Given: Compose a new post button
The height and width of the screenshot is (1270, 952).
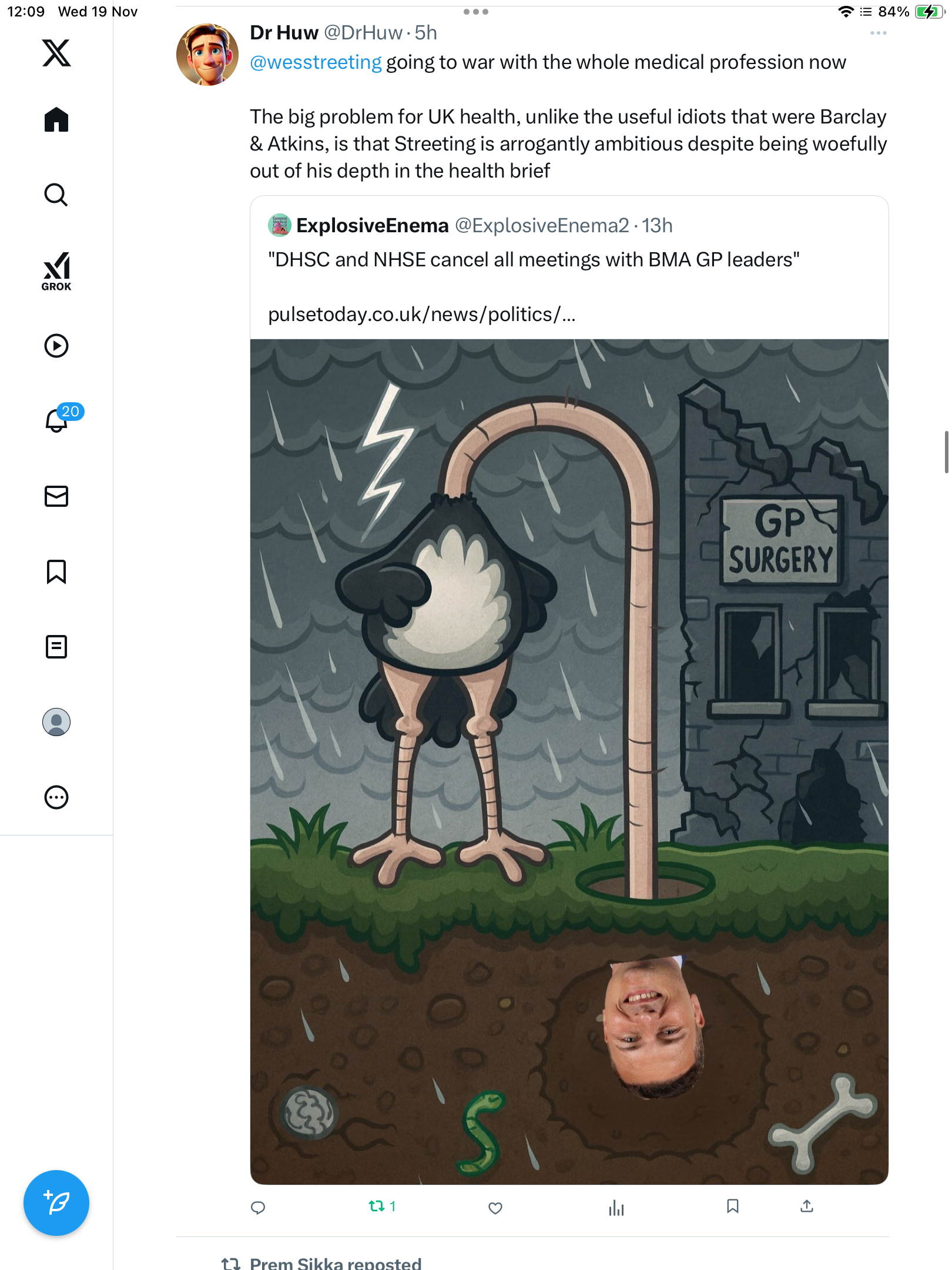Looking at the screenshot, I should (56, 1203).
